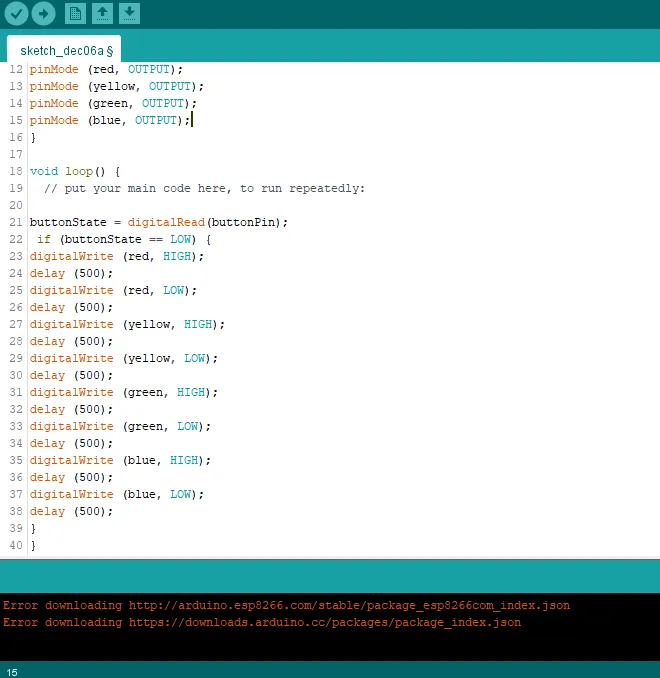Click 'digitalWrite (yellow, LOW);' on line 29
The width and height of the screenshot is (660, 678).
(x=124, y=358)
